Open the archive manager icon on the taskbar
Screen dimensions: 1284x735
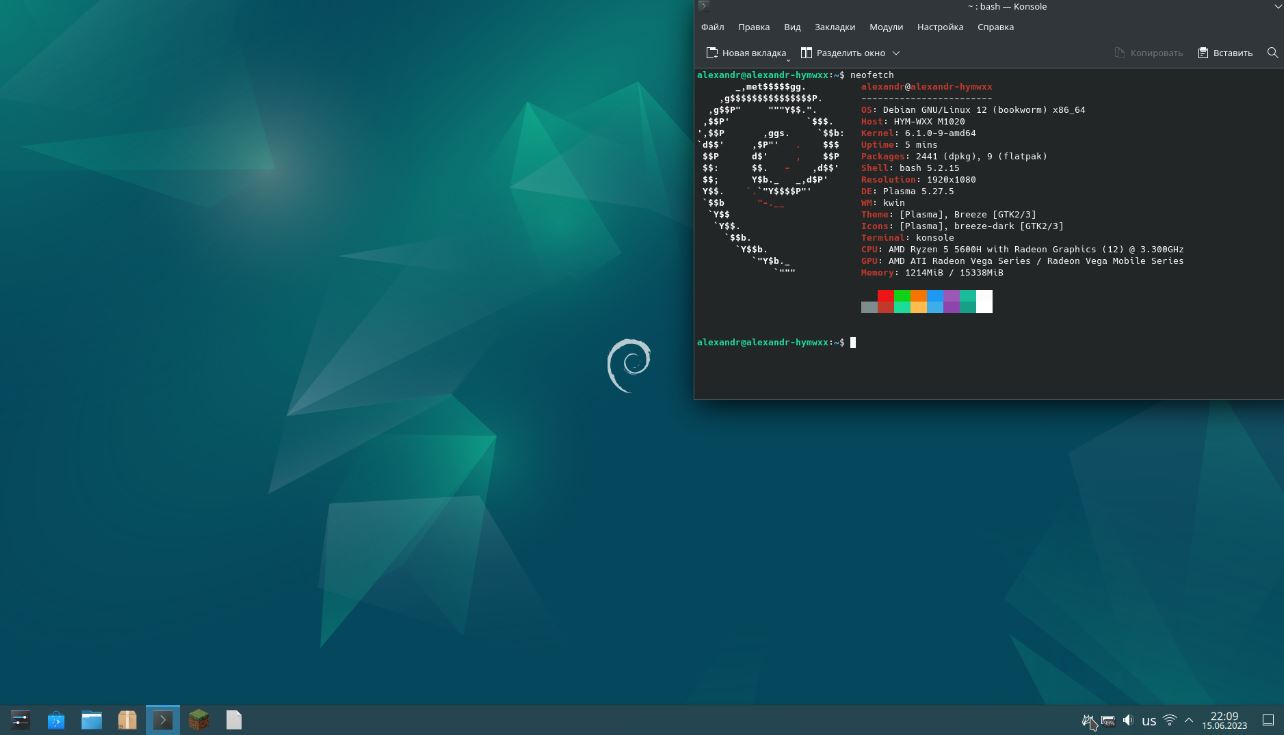pyautogui.click(x=126, y=719)
